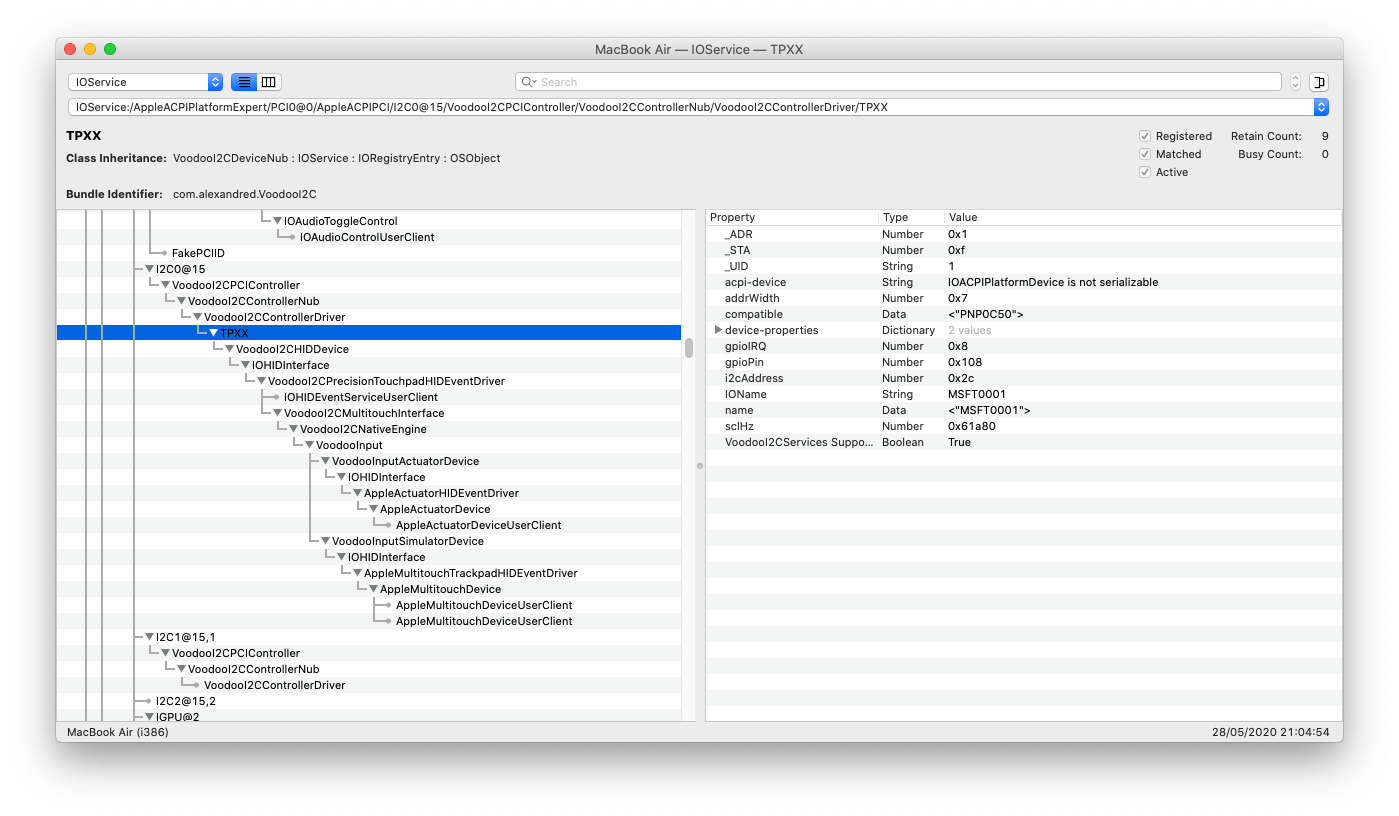
Task: Select the IOName property row
Action: tap(1023, 394)
